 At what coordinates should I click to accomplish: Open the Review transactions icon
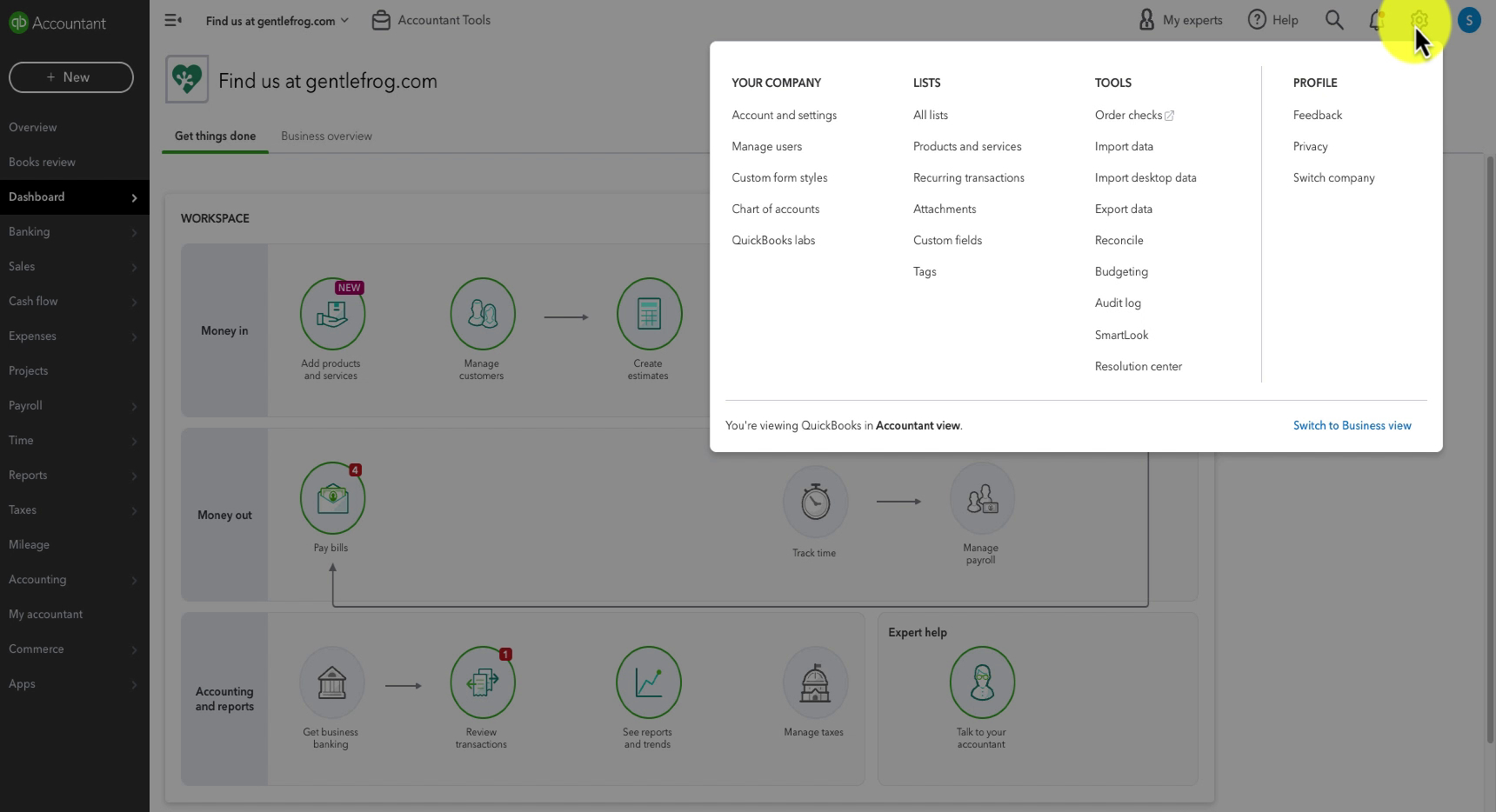click(483, 682)
